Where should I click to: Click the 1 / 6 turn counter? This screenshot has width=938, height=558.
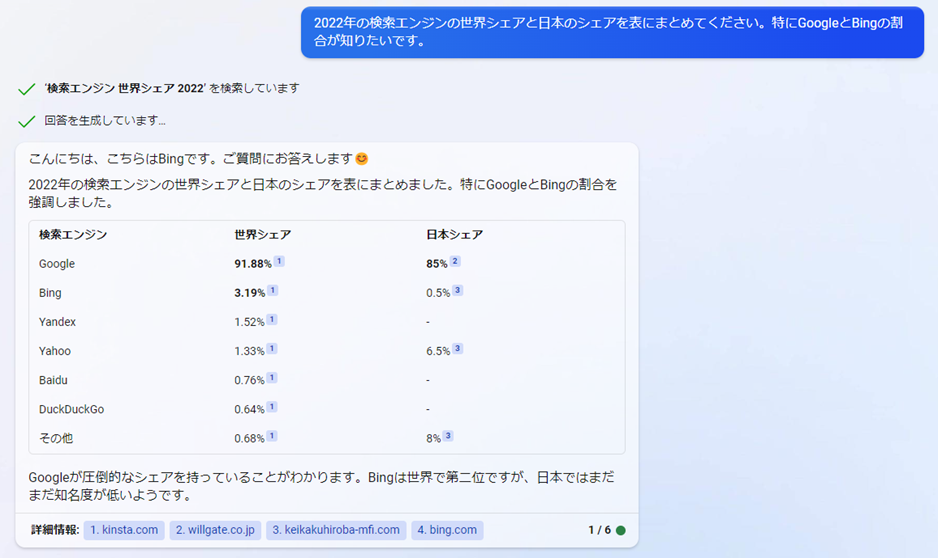point(599,530)
